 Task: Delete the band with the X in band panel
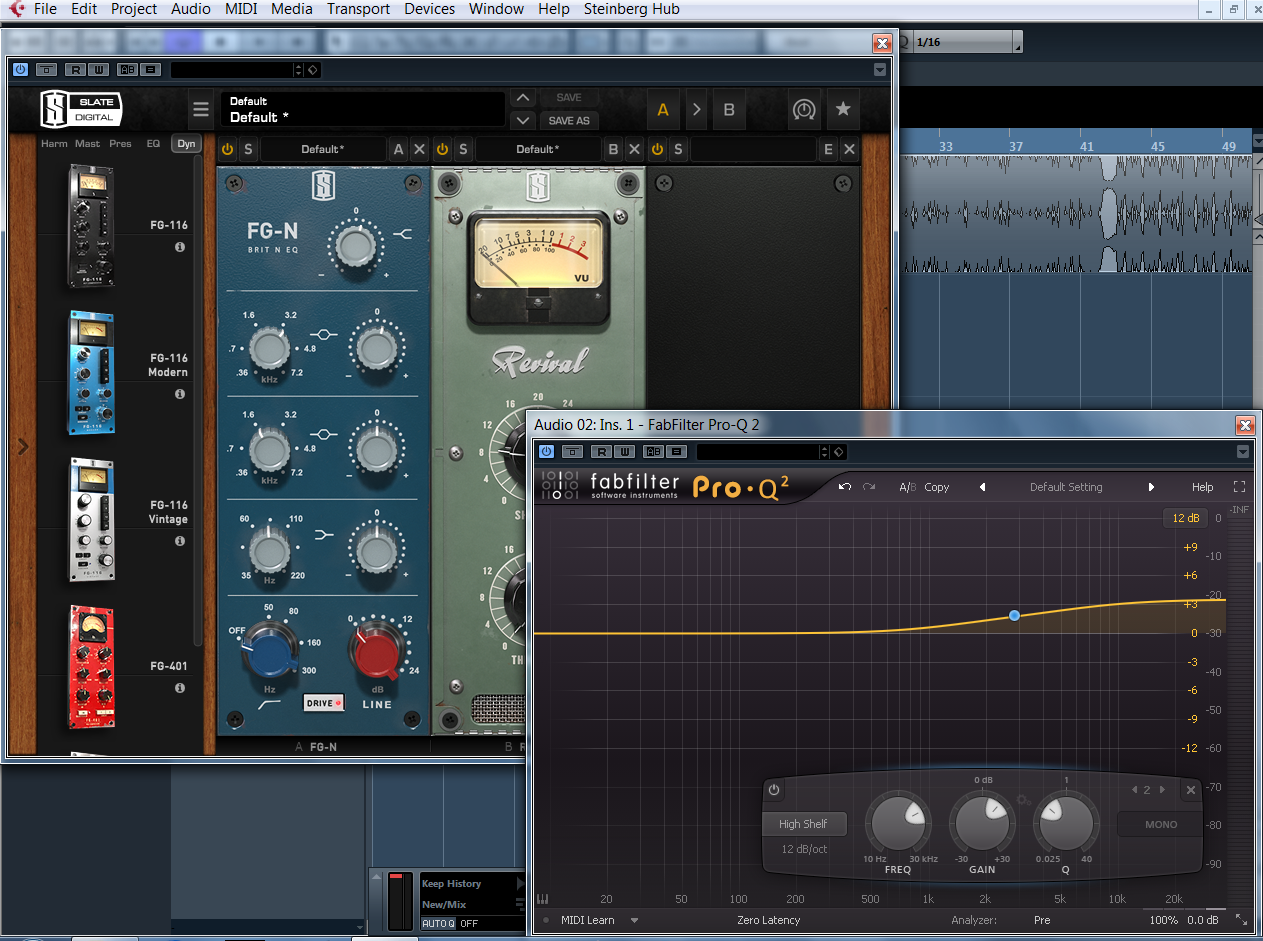coord(1191,790)
